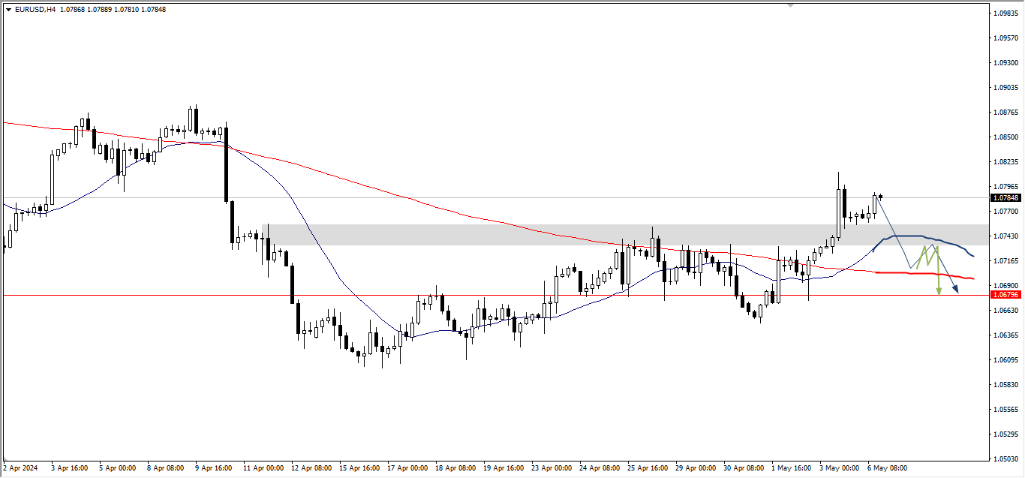Click the green zigzag projection drawing
Image resolution: width=1025 pixels, height=478 pixels.
(925, 255)
